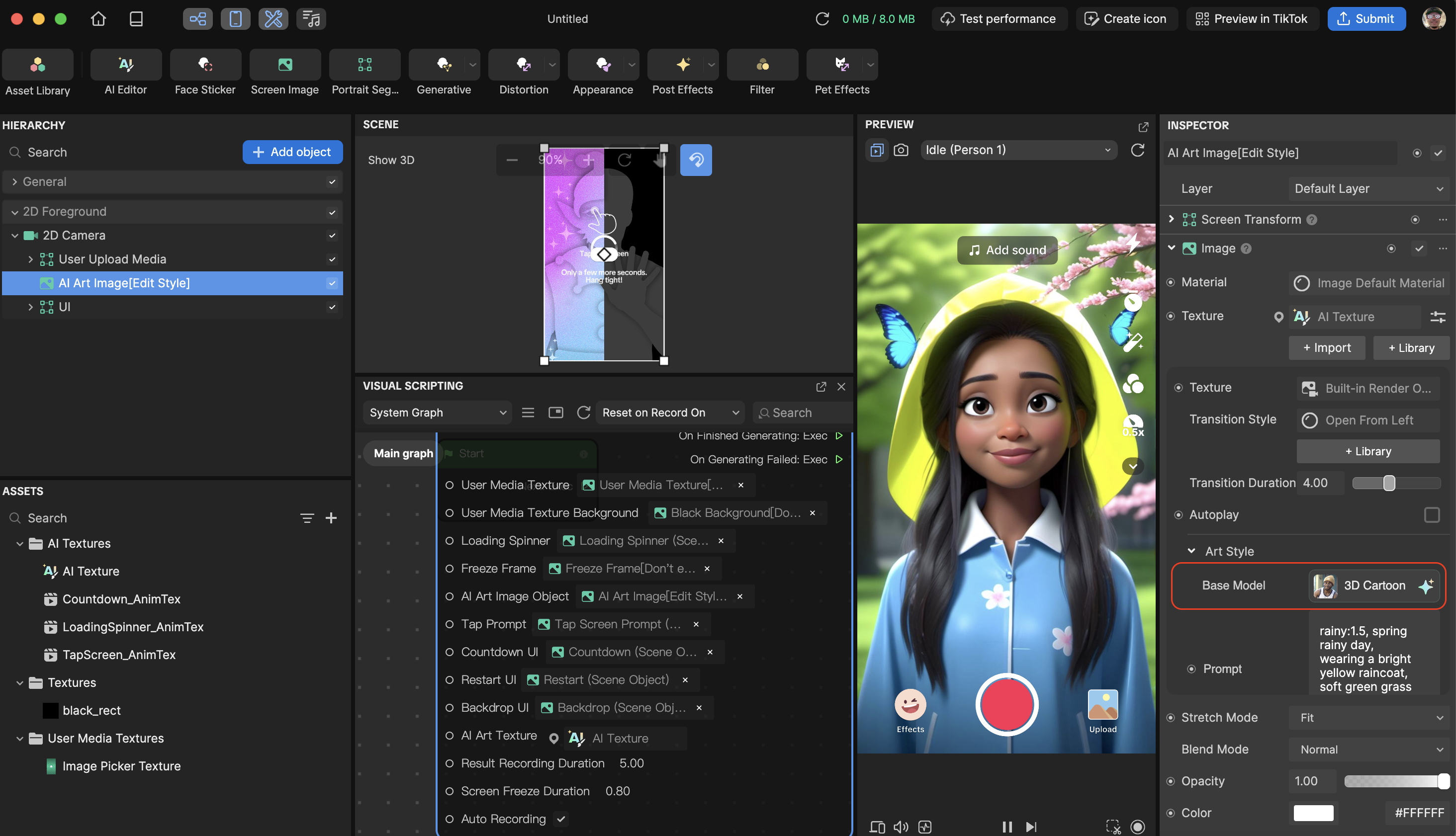Click the Create icon button
Image resolution: width=1456 pixels, height=836 pixels.
(x=1126, y=19)
